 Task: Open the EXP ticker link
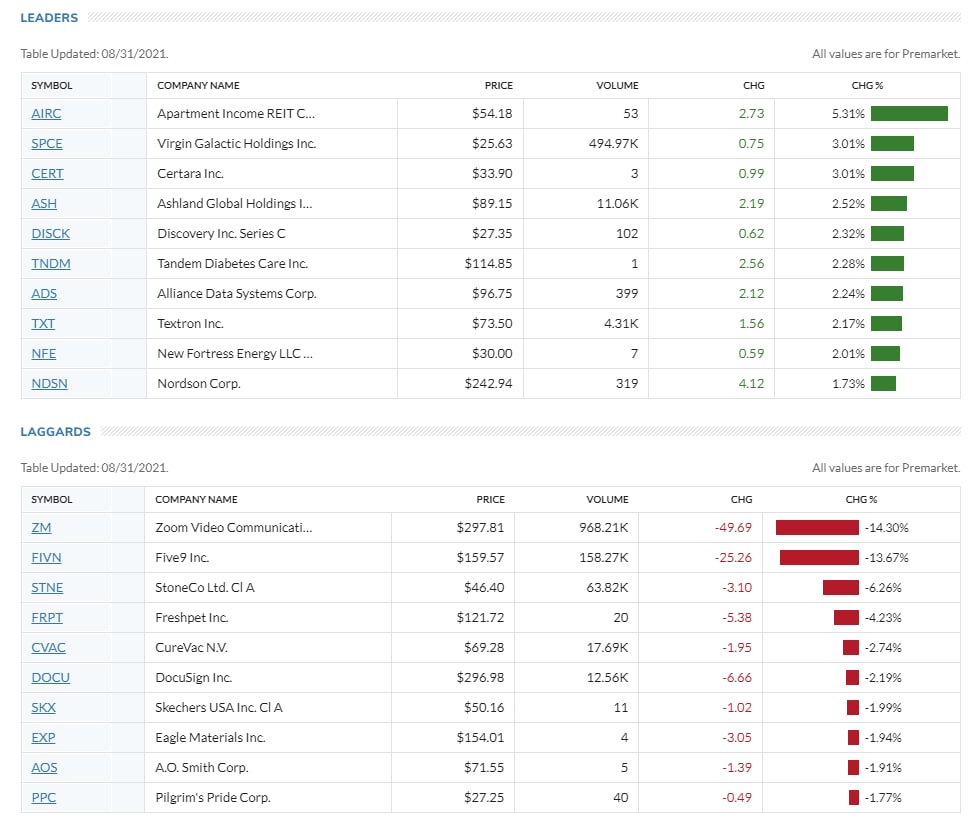pyautogui.click(x=43, y=737)
